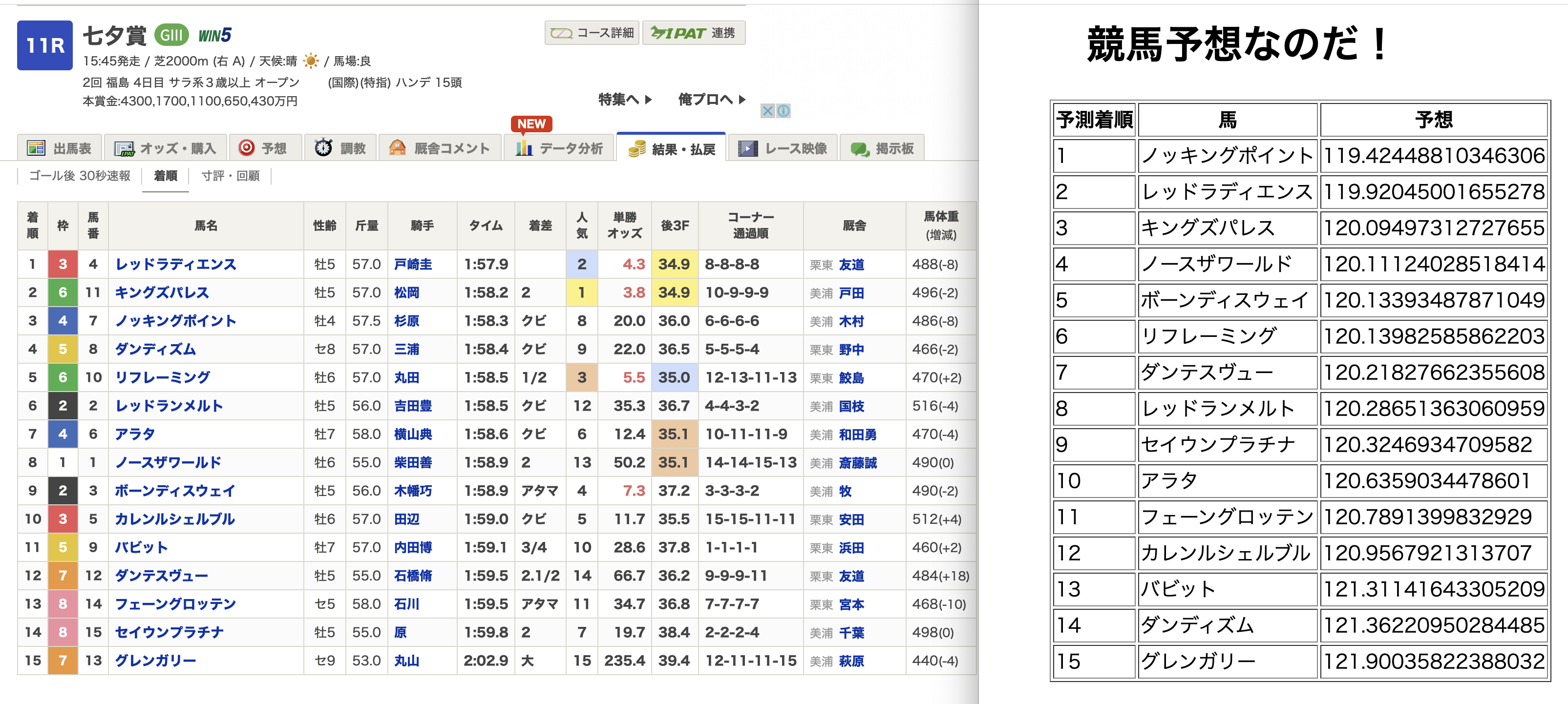Click the GIII grade badge
1568x704 pixels.
coord(171,35)
